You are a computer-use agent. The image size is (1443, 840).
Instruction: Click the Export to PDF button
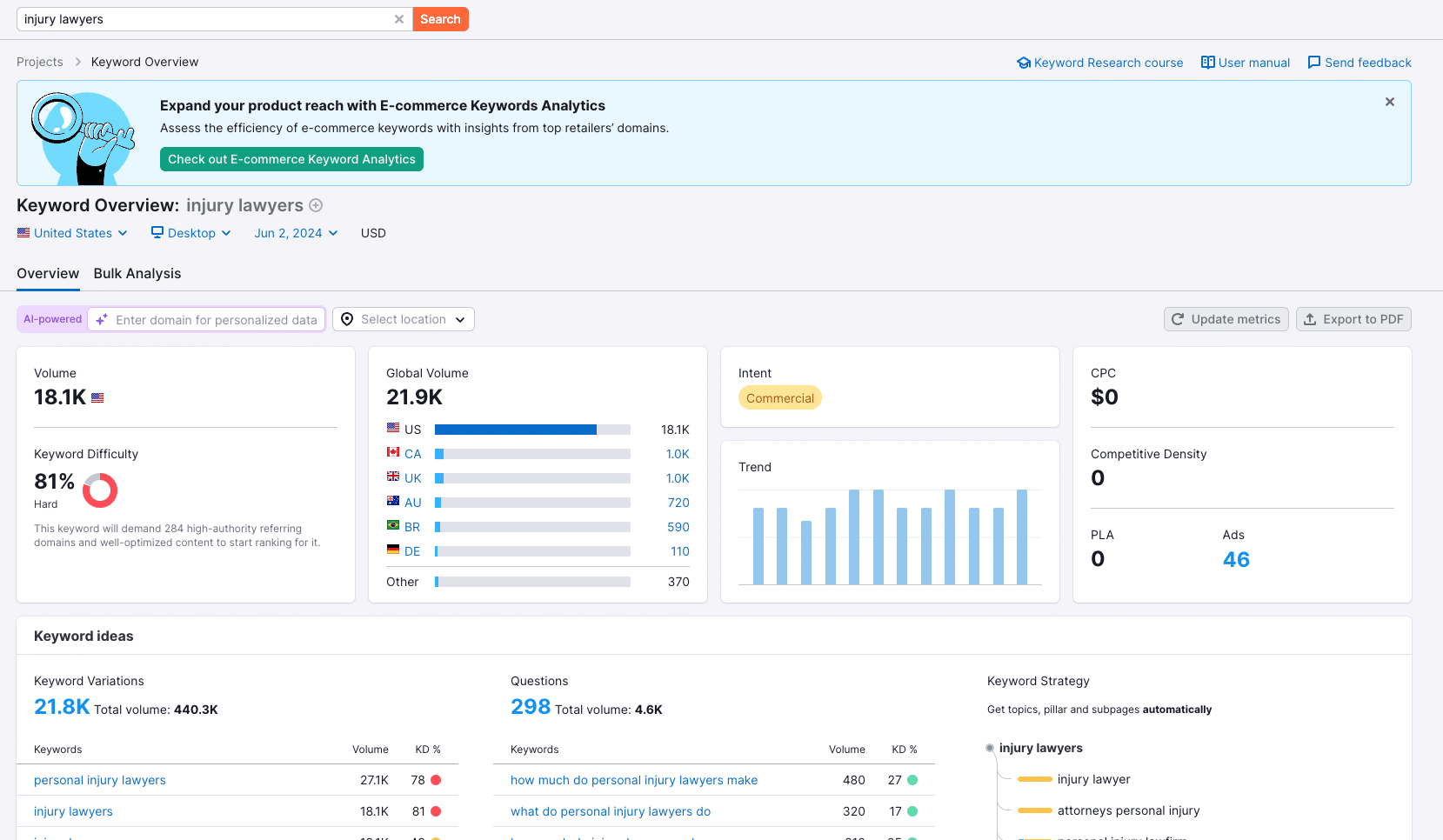tap(1353, 319)
